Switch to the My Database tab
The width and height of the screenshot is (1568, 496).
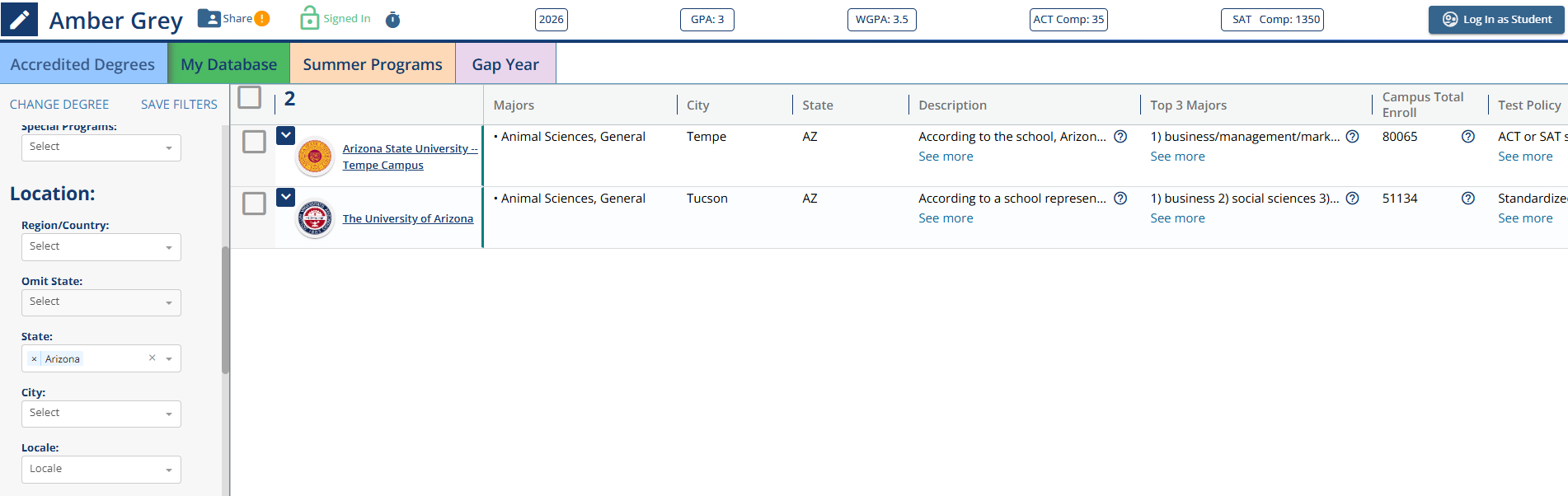pos(229,64)
